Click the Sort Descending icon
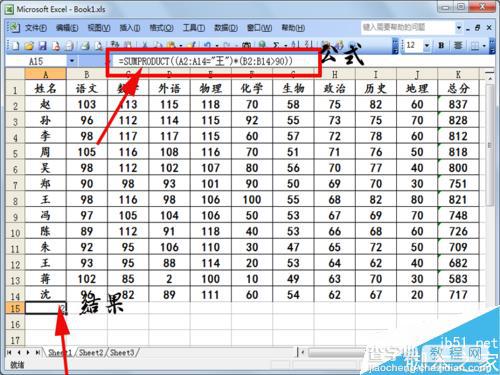The image size is (500, 375). [309, 45]
